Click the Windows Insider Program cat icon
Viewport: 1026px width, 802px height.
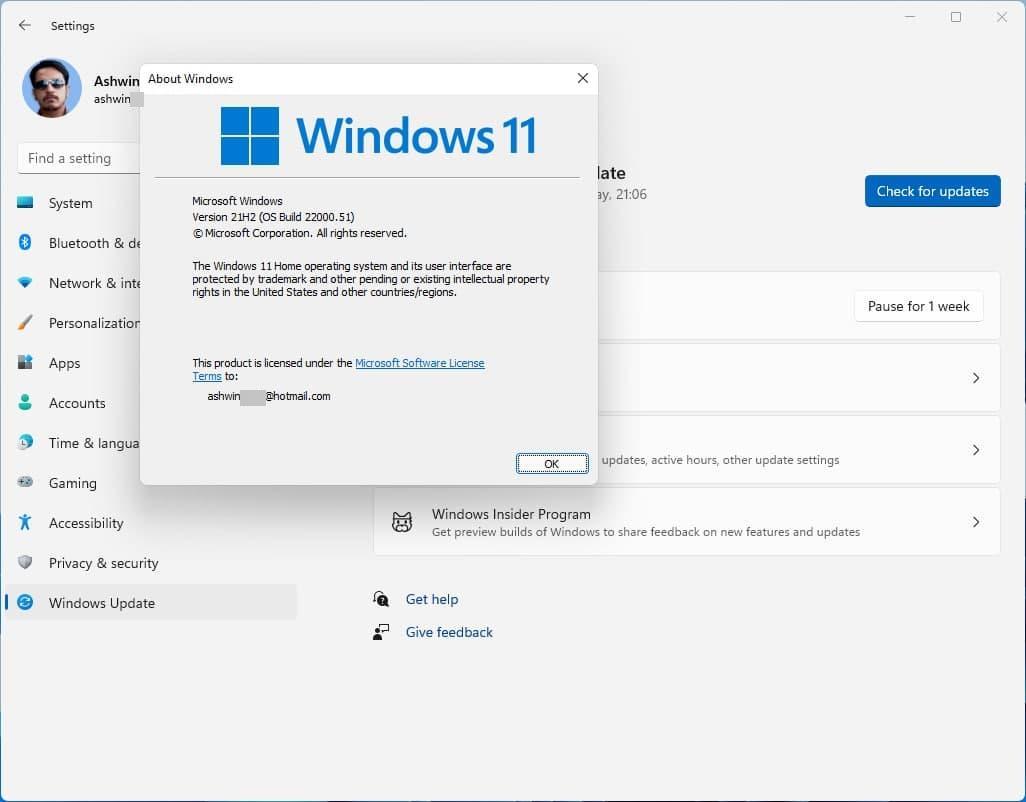click(x=402, y=522)
